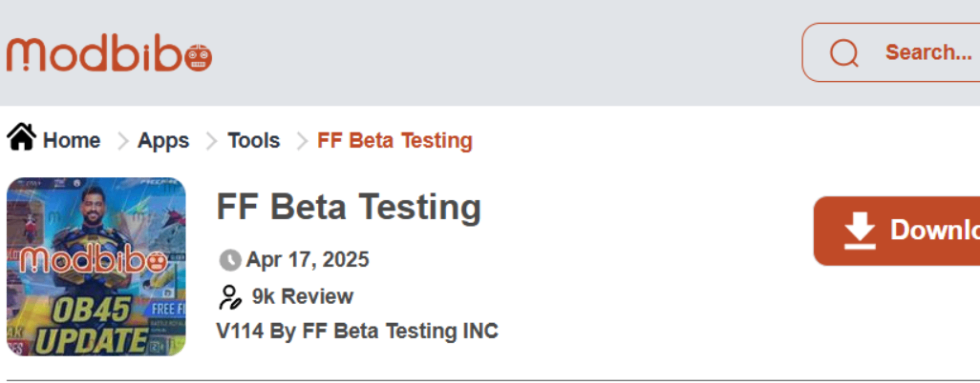Focus the Search input field
980x383 pixels.
click(891, 52)
